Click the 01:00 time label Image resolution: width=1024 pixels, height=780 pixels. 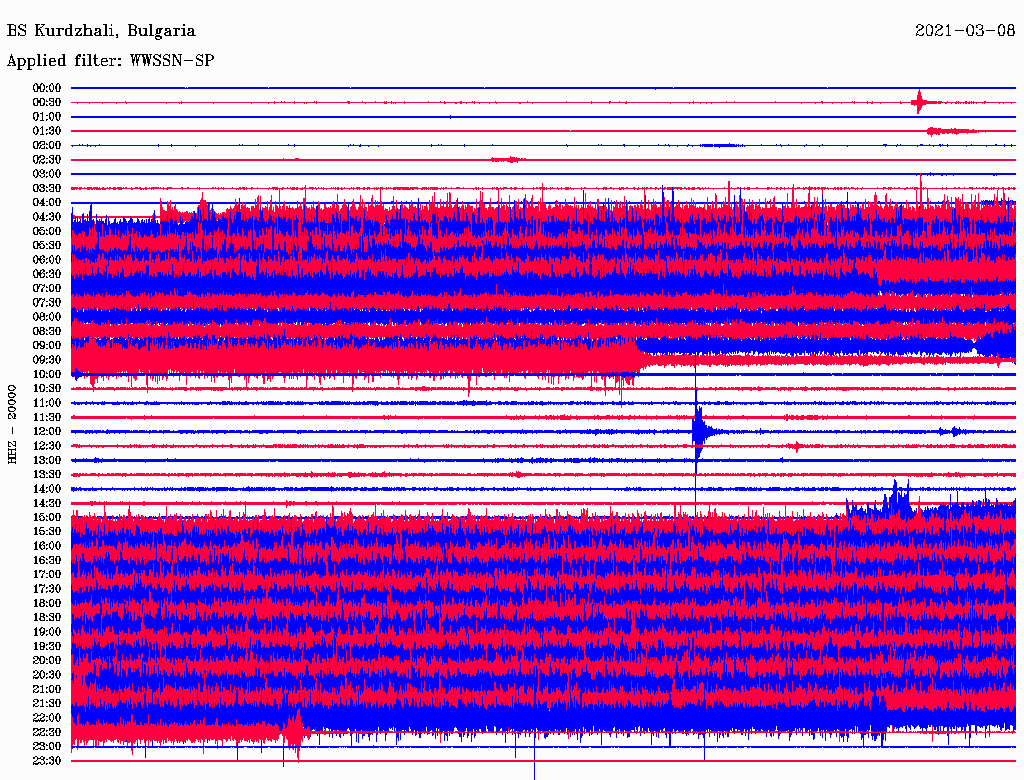47,117
